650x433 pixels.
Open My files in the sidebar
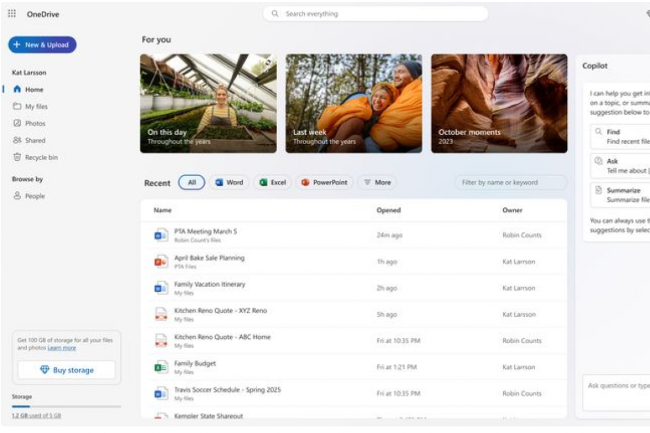tap(36, 106)
